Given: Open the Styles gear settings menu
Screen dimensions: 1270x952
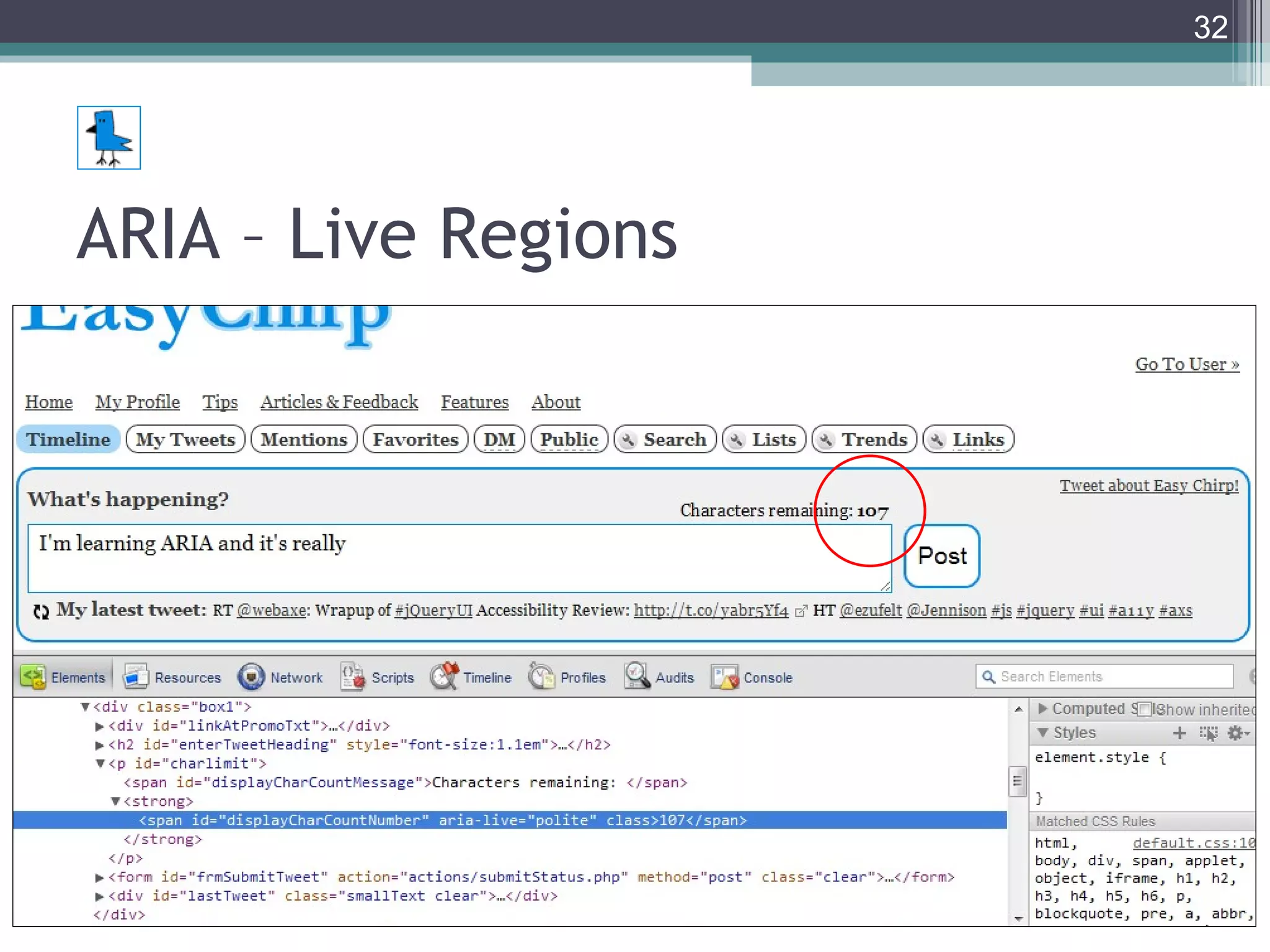Looking at the screenshot, I should [x=1238, y=733].
